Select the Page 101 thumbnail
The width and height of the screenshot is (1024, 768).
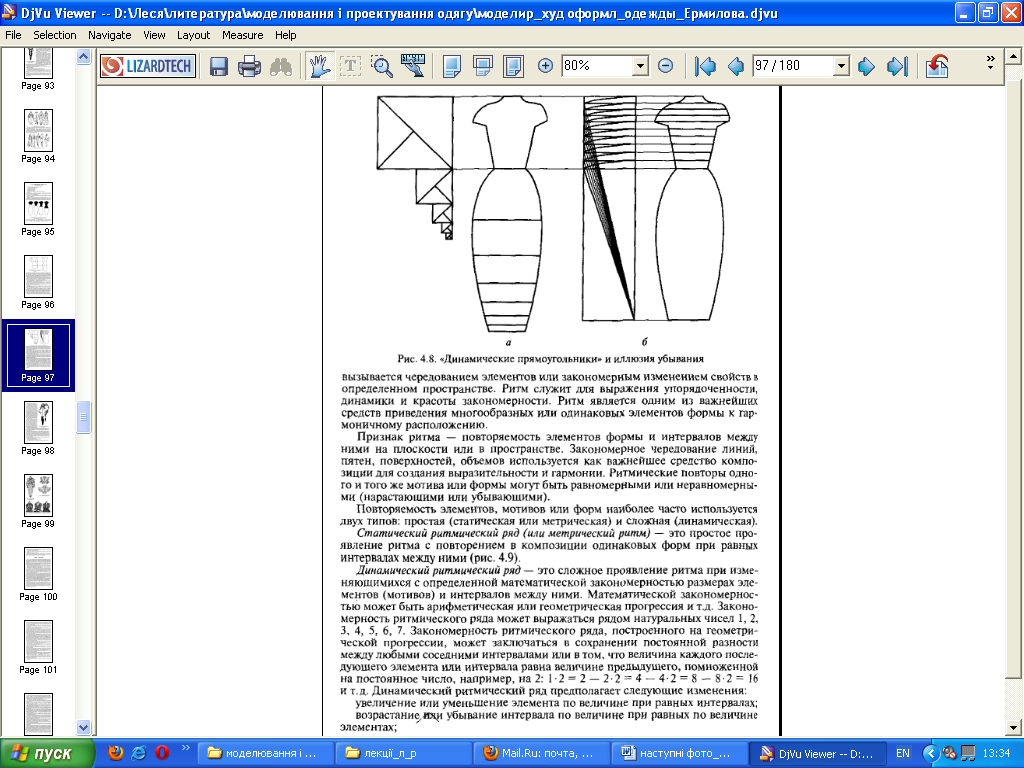coord(38,647)
